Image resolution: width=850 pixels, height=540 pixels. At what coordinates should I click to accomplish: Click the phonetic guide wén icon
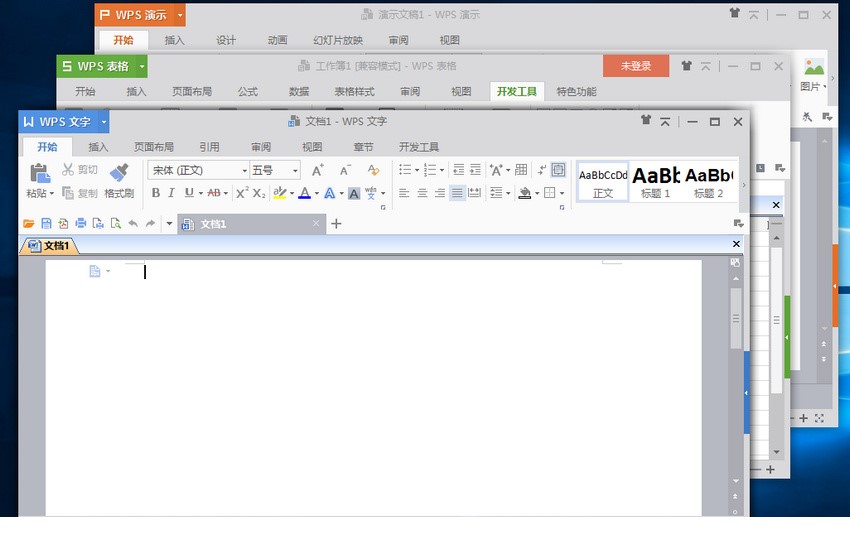[371, 192]
